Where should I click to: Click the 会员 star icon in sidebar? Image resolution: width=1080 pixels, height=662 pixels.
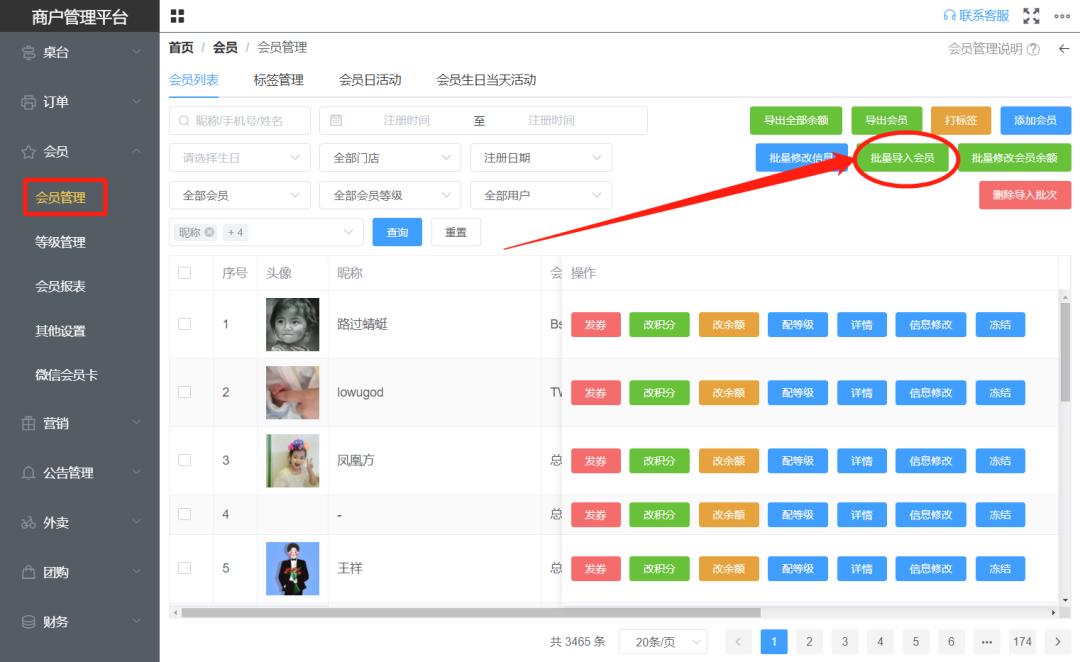[28, 152]
